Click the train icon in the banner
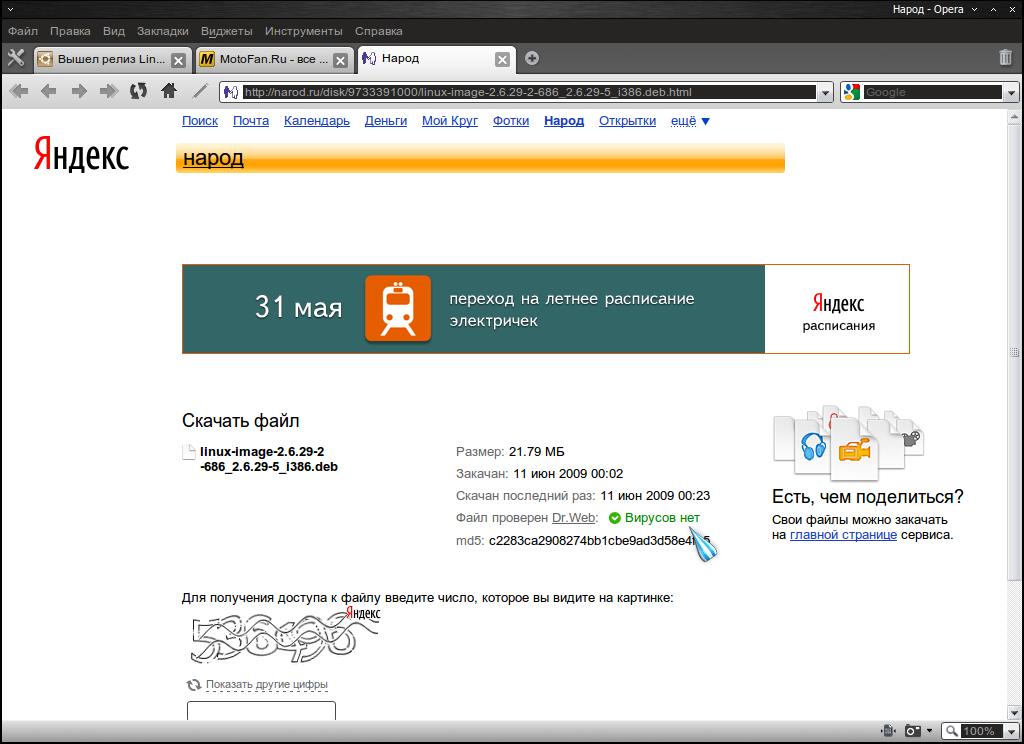Screen dimensions: 1024x744 click(x=398, y=308)
